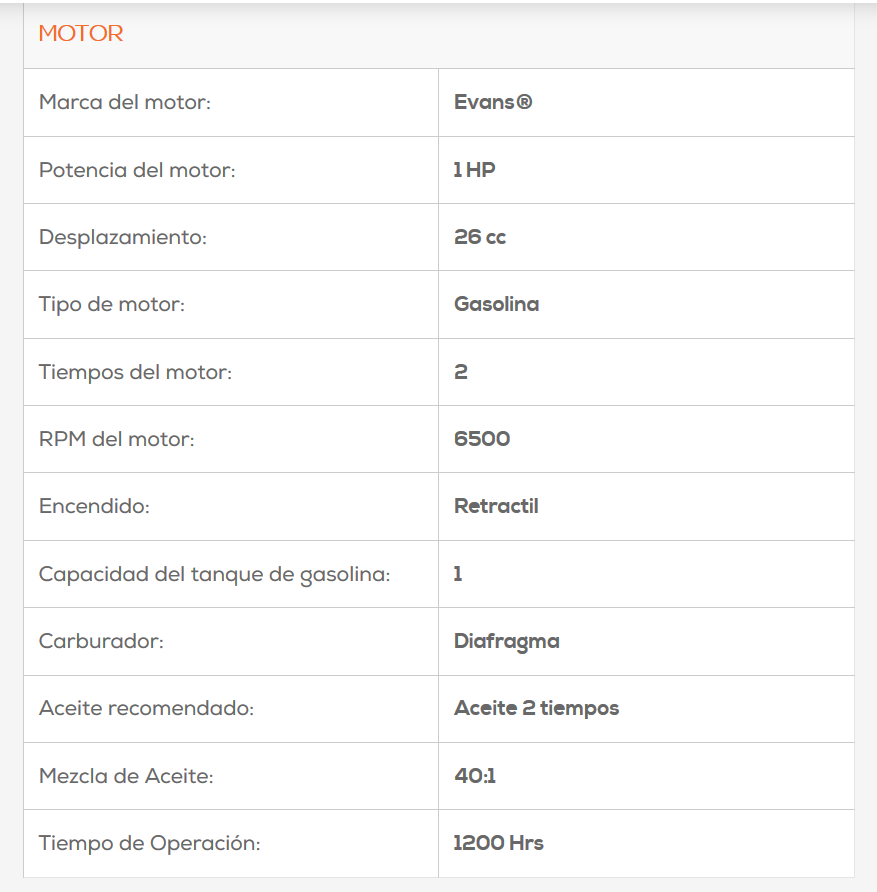Select the 'Diafragma' carburetor value
Image resolution: width=877 pixels, height=892 pixels.
tap(506, 641)
